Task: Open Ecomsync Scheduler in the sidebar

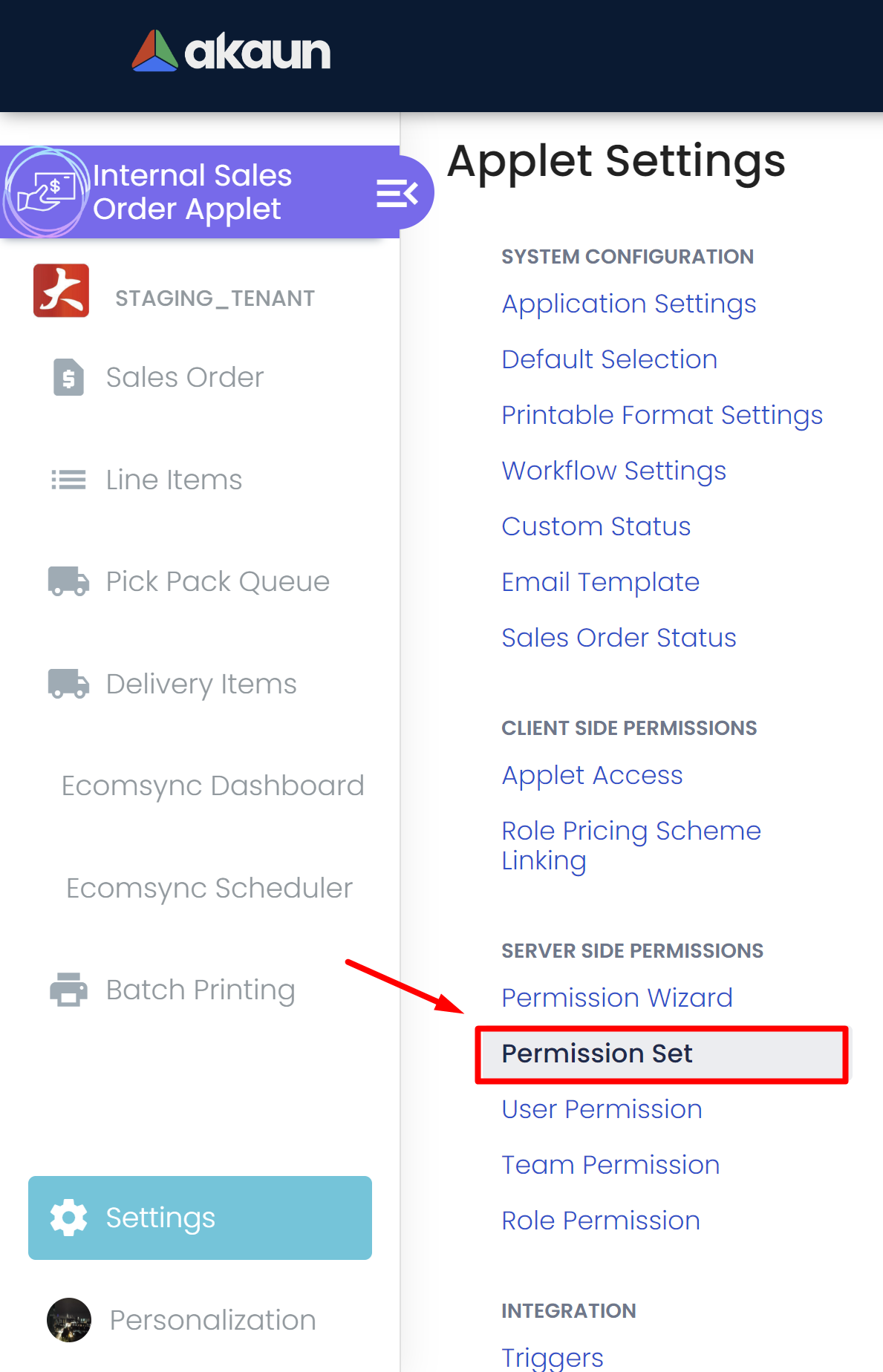Action: tap(209, 888)
